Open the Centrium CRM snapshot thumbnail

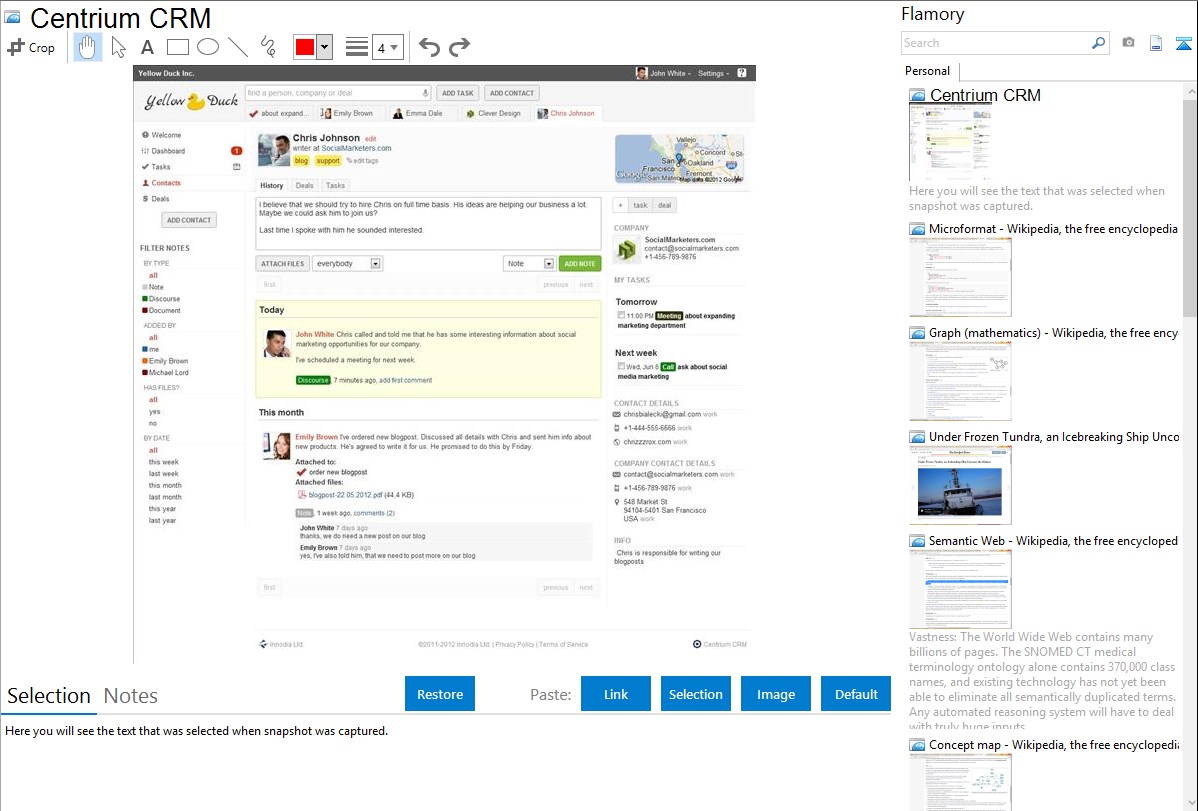[x=950, y=143]
